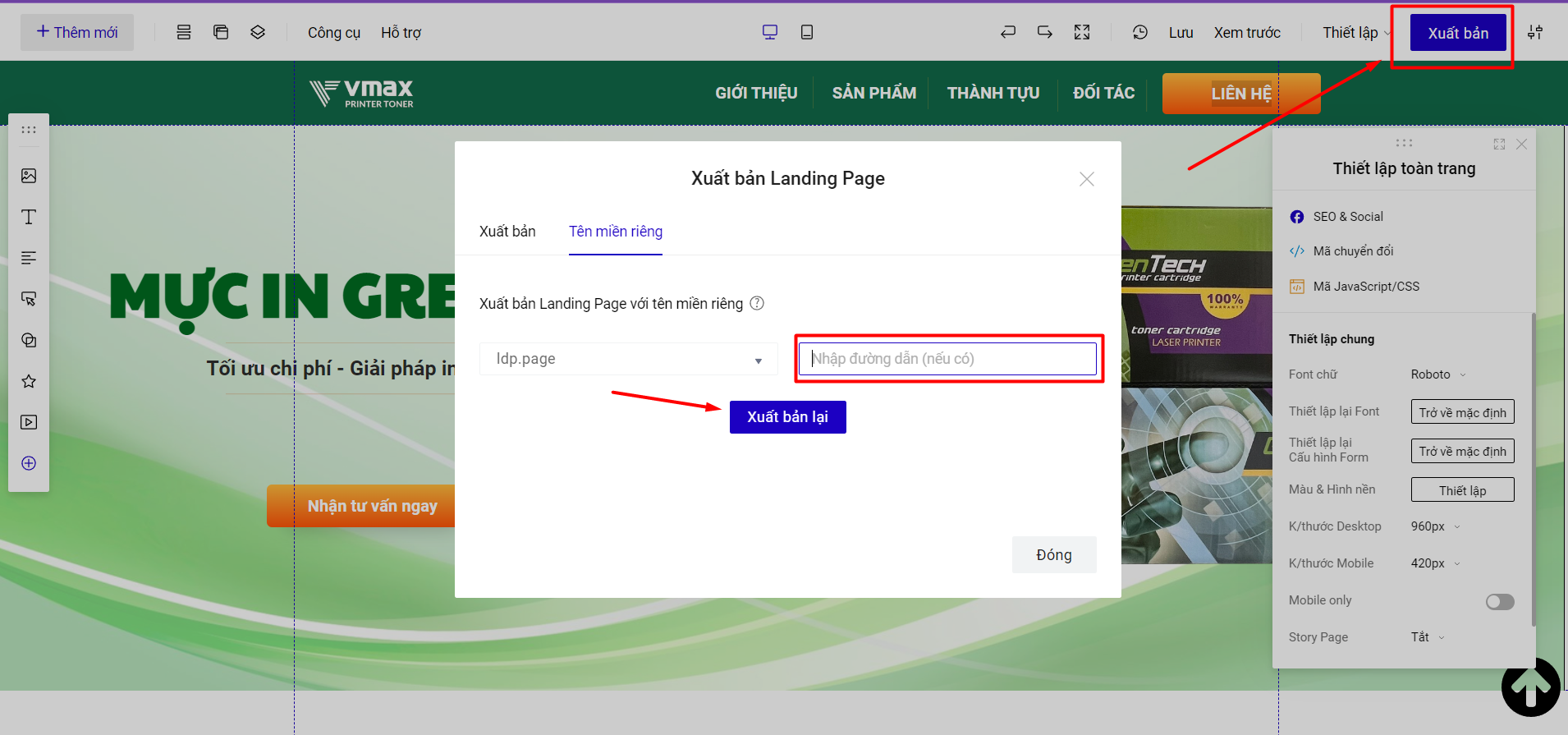Expand the Roboto font dropdown
This screenshot has height=735, width=1568.
1437,374
